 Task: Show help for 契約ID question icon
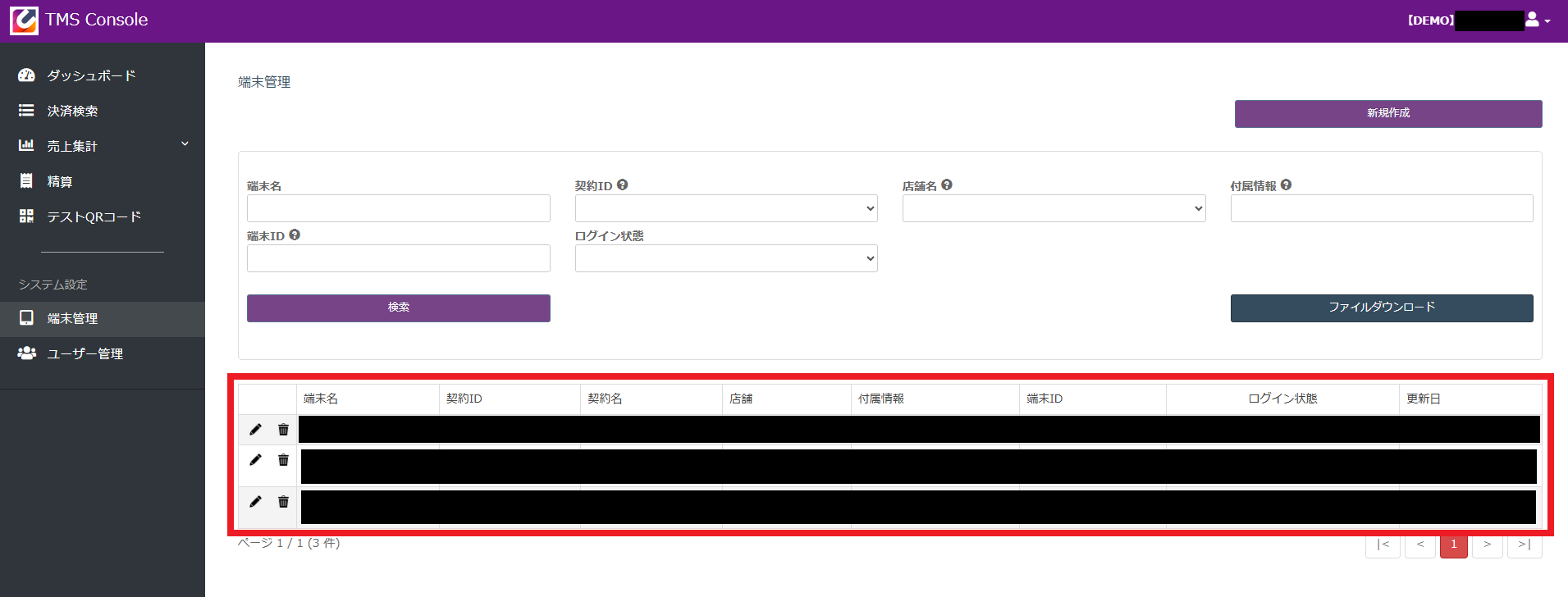click(622, 185)
